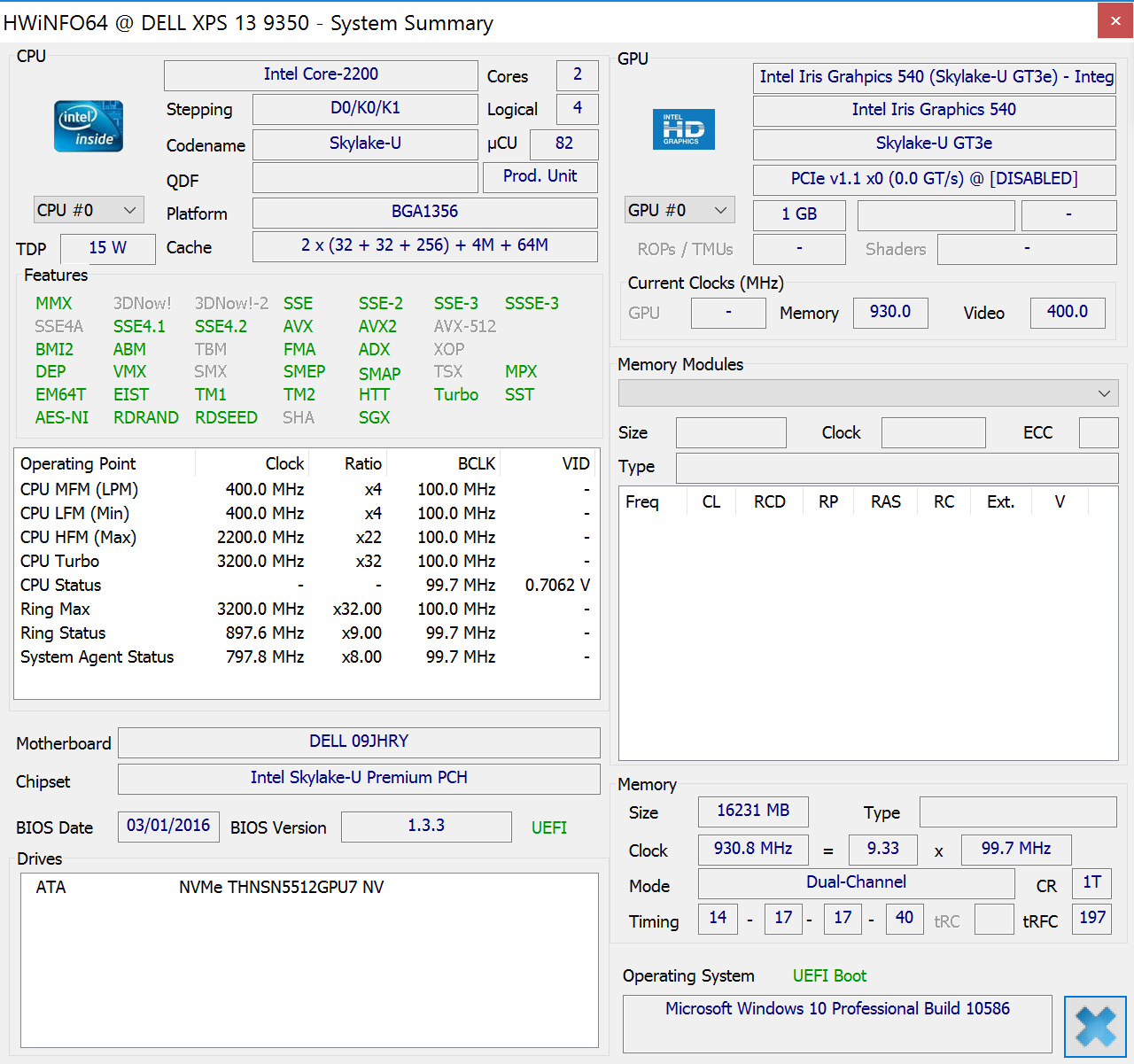Click the Dual-Channel mode field
1134x1064 pixels.
[857, 882]
